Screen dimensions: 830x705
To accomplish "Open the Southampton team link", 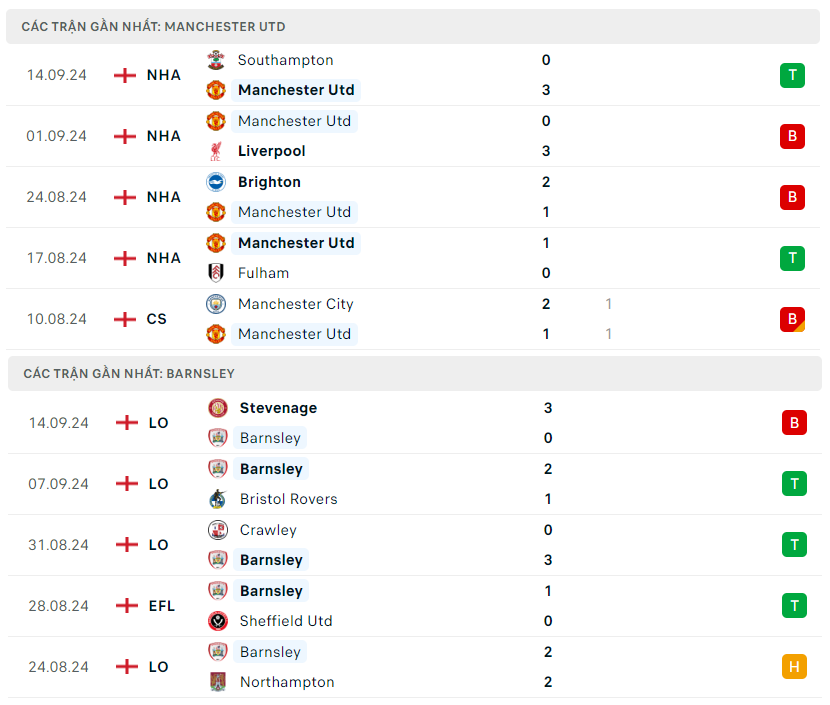I will pos(285,60).
